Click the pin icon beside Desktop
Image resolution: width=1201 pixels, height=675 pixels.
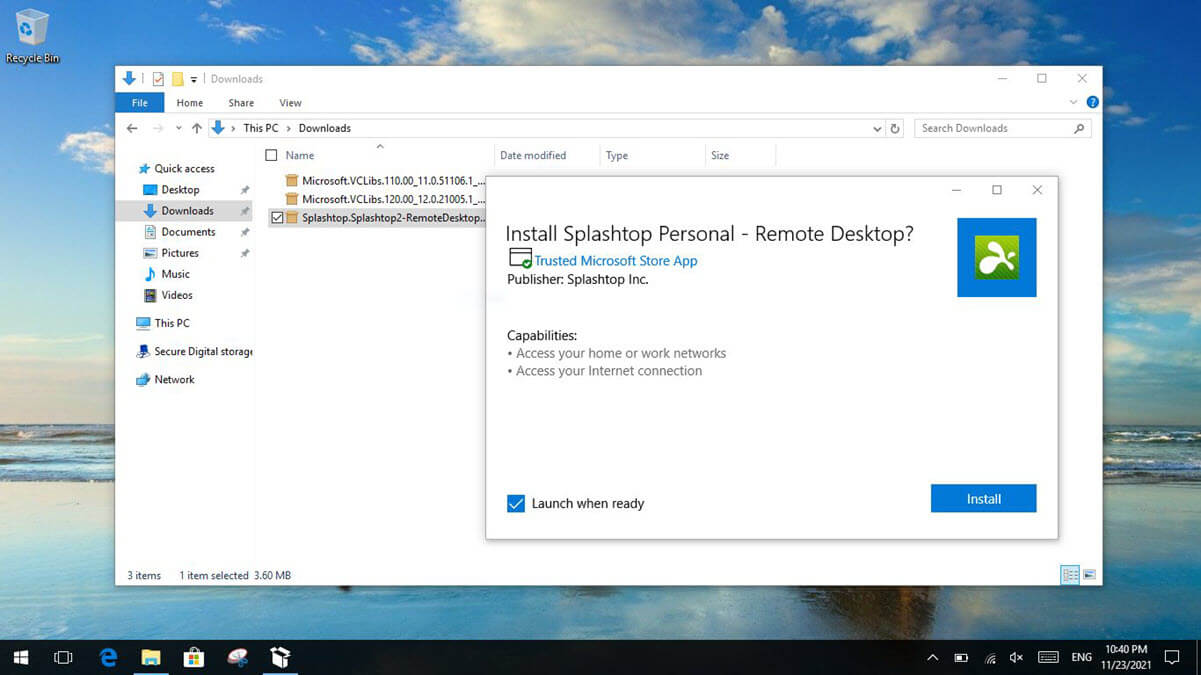[x=244, y=190]
